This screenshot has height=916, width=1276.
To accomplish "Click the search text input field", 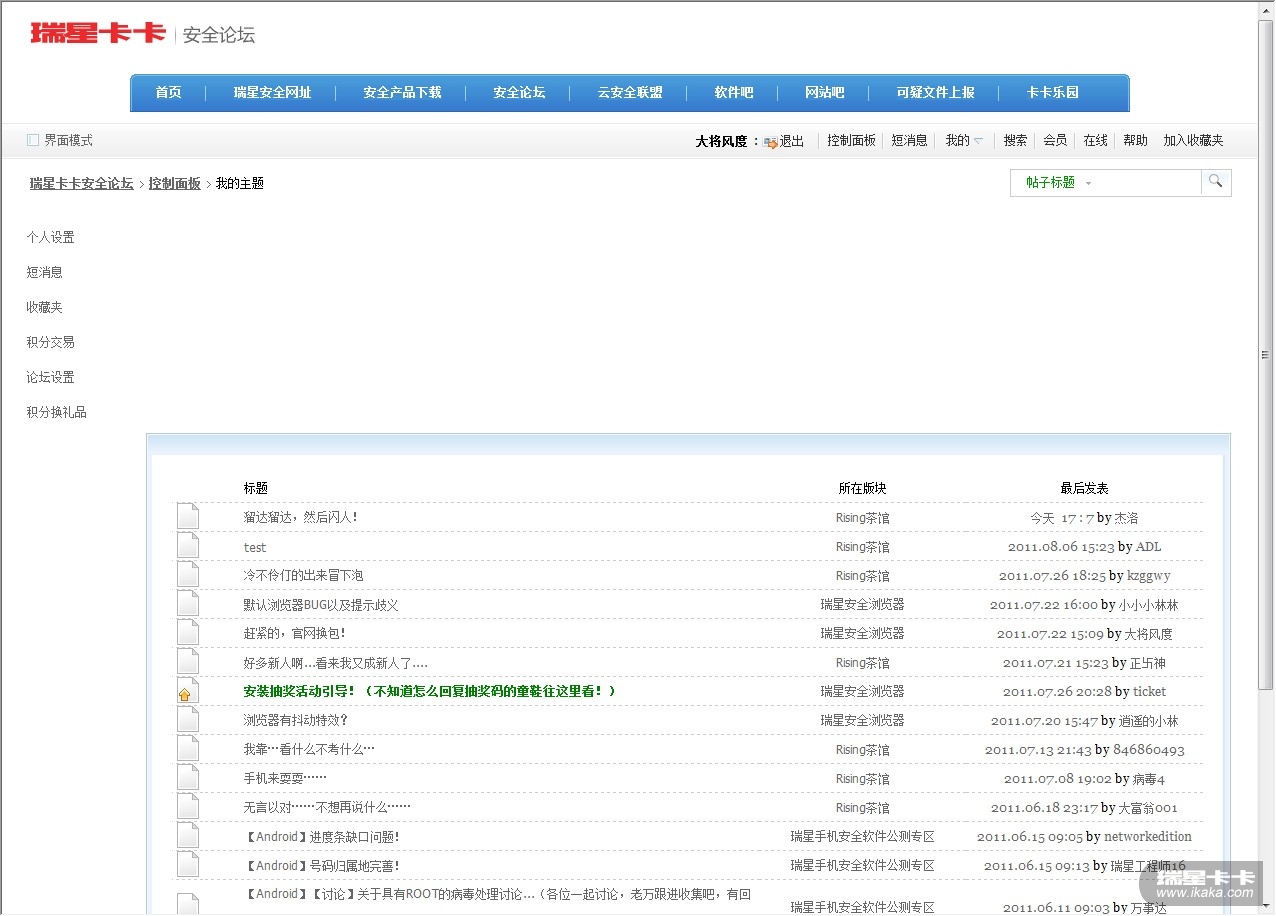I will (1148, 183).
